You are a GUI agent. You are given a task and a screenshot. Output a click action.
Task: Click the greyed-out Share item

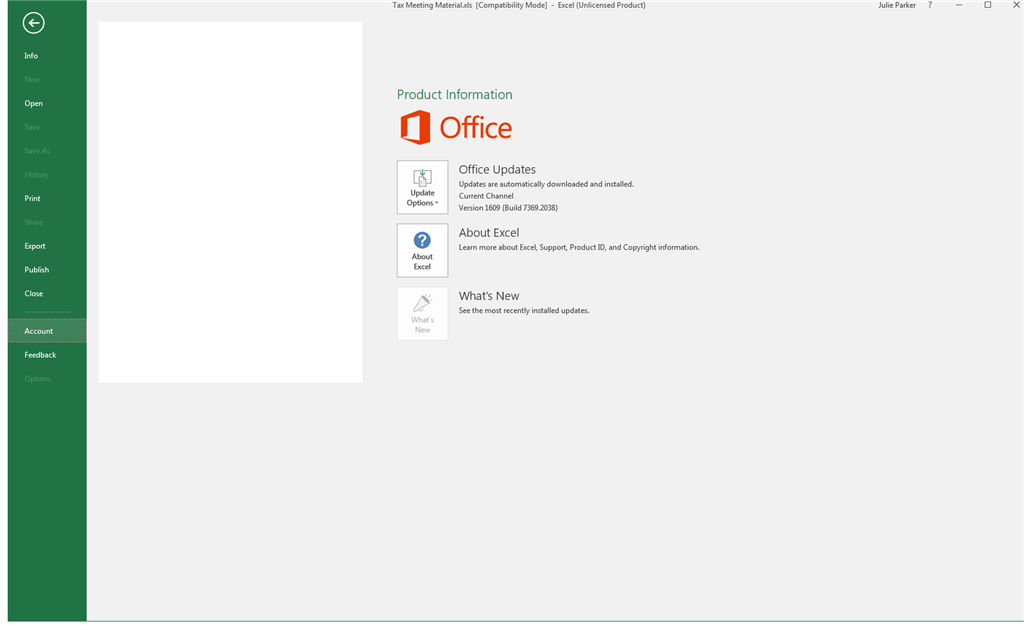pyautogui.click(x=47, y=222)
